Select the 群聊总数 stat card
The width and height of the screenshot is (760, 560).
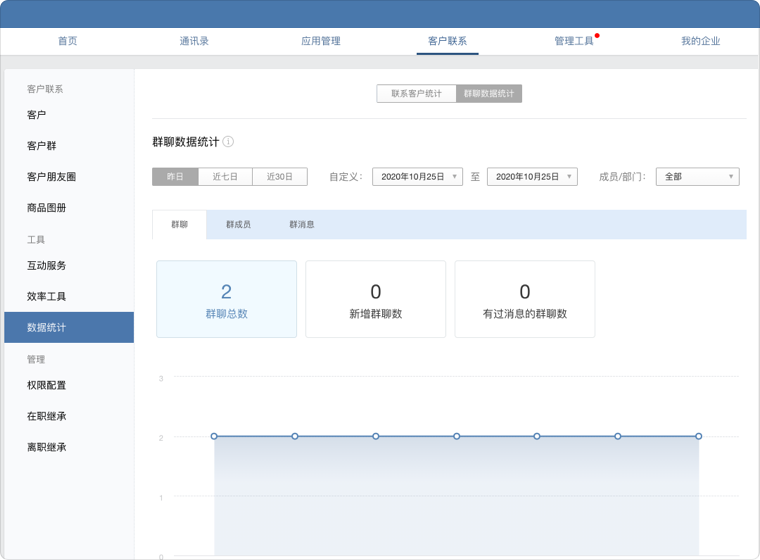[226, 299]
